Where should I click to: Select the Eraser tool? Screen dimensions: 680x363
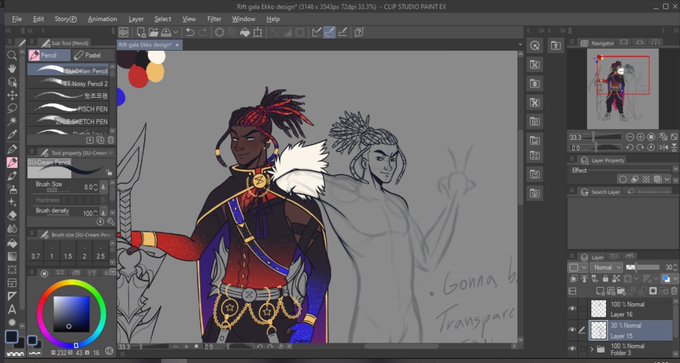point(12,216)
